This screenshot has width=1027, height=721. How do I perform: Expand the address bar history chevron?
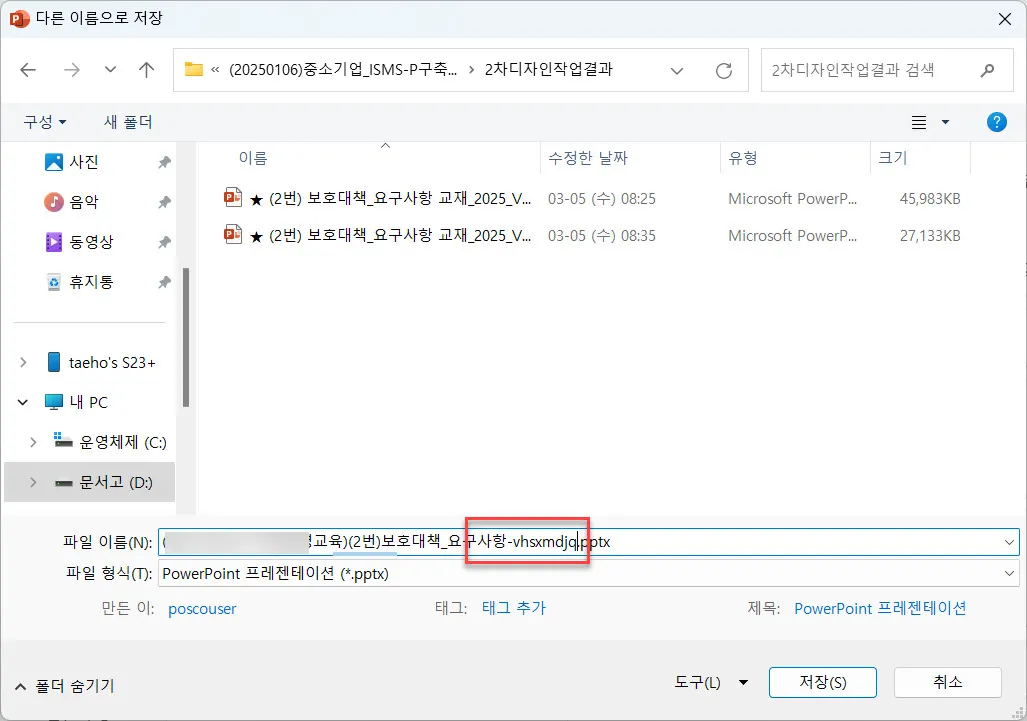point(677,70)
